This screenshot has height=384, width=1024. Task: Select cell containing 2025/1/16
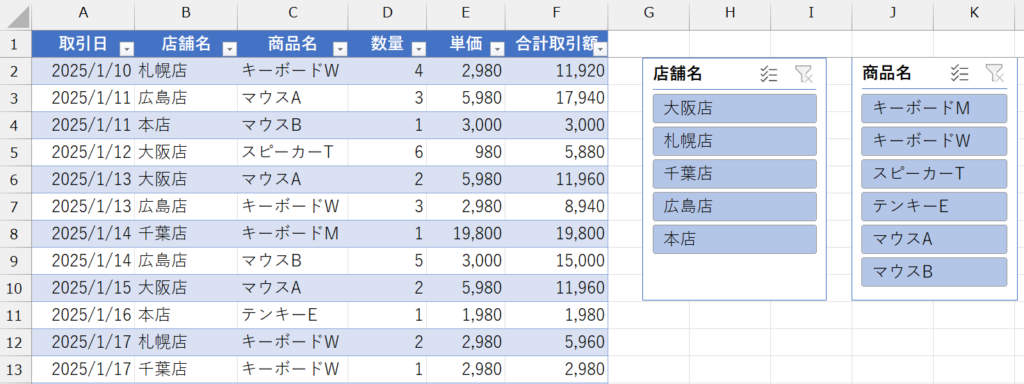coord(83,315)
